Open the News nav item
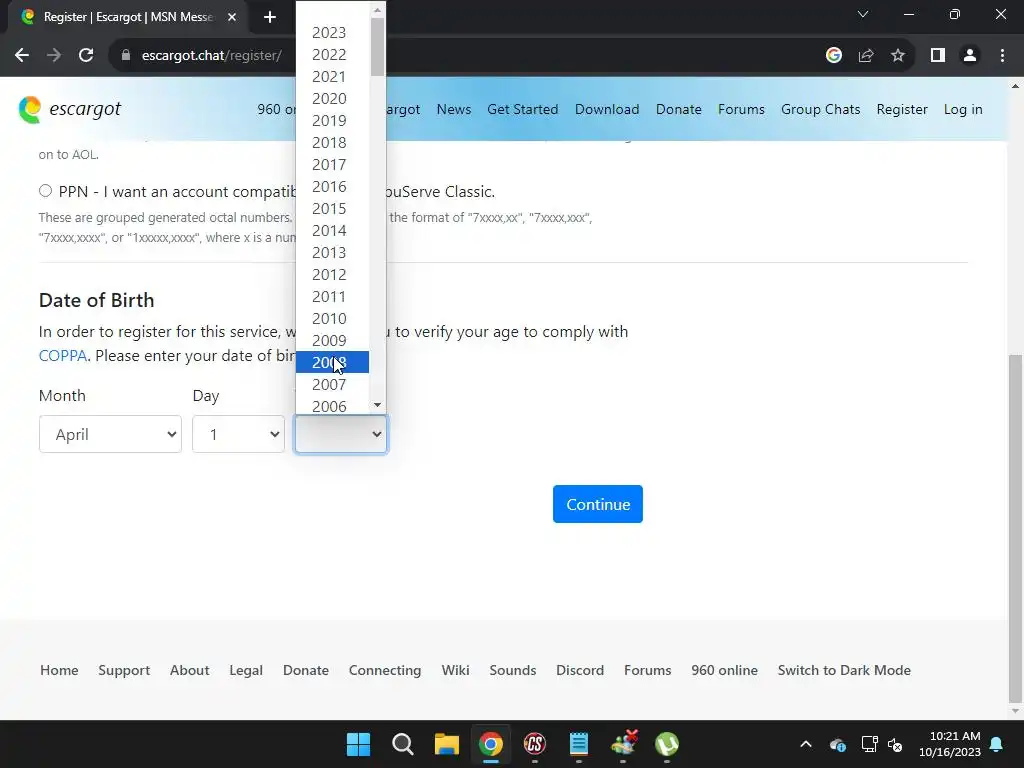 454,109
